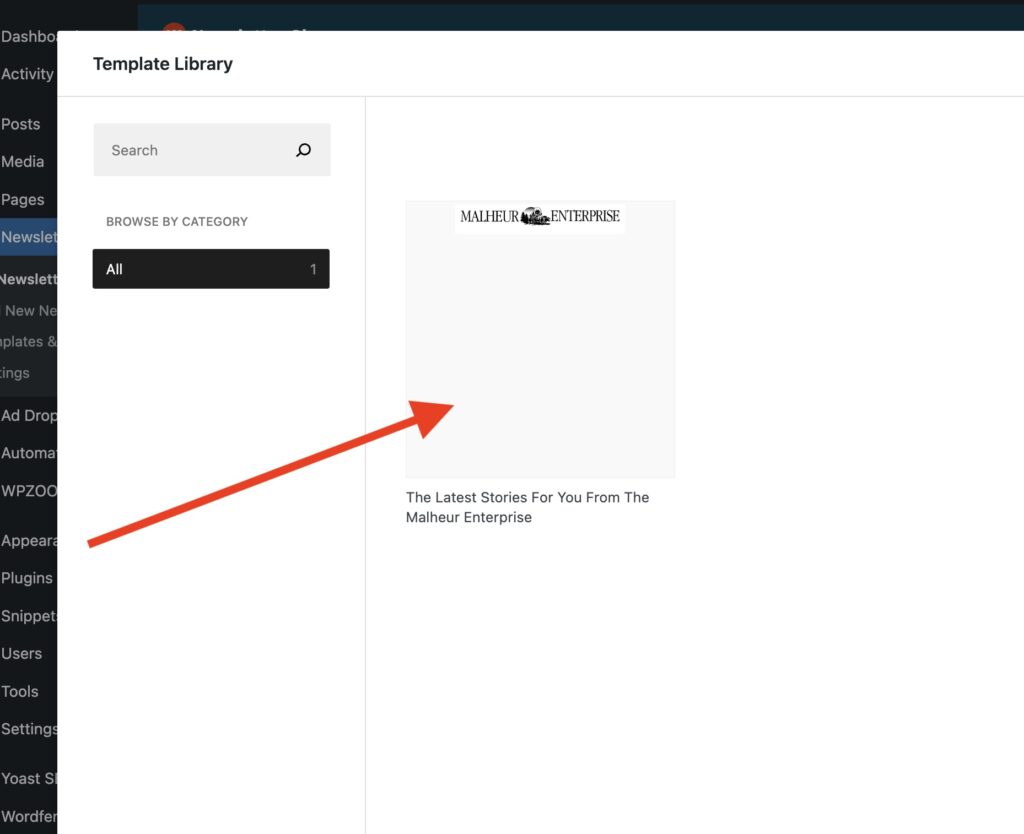The image size is (1024, 834).
Task: Go to Dashboard in the sidebar
Action: pos(29,37)
